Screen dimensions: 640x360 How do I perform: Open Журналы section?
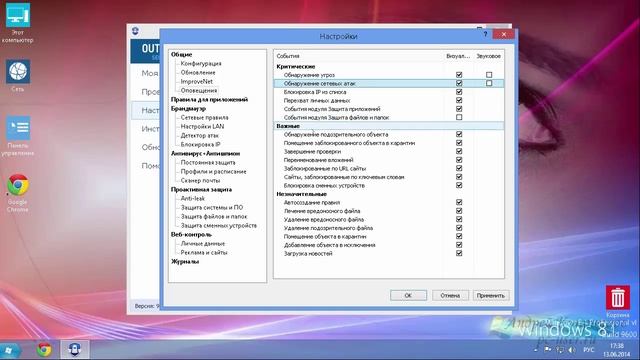tap(185, 261)
